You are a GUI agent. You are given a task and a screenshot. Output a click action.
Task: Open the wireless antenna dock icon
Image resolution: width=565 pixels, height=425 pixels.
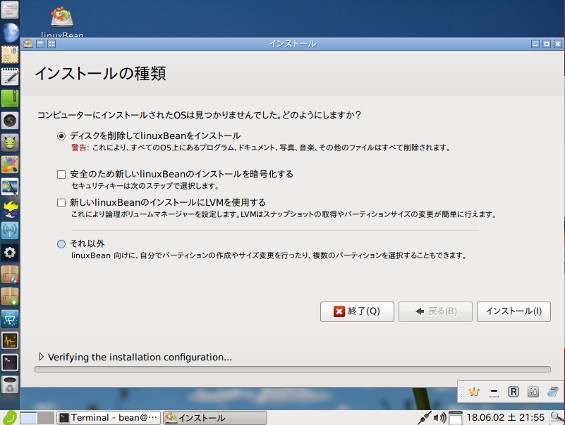pos(10,230)
